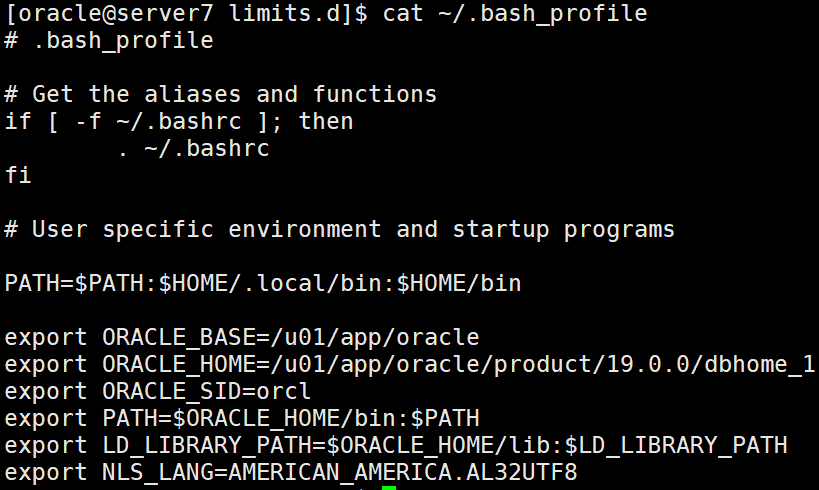Click the 'fi' line
819x490 pixels.
pos(18,175)
